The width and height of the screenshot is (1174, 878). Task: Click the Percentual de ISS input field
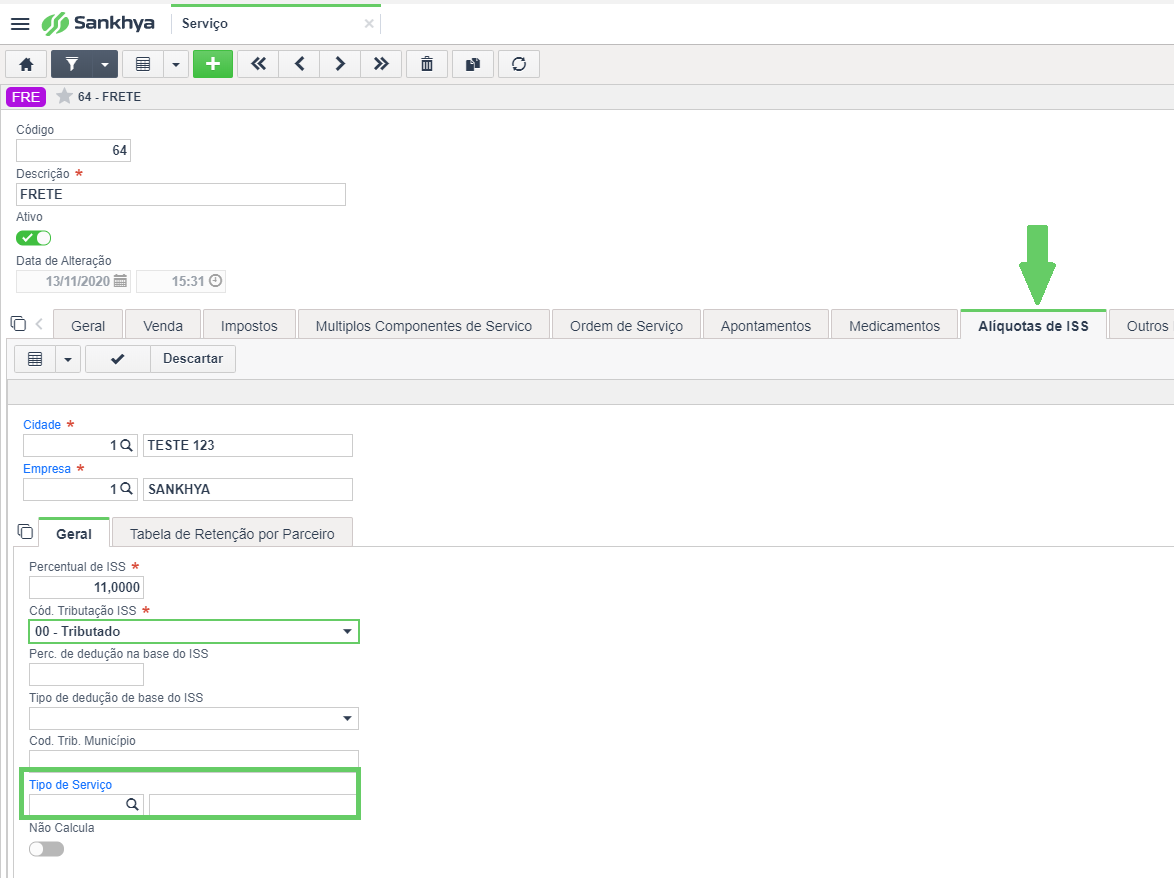(86, 588)
